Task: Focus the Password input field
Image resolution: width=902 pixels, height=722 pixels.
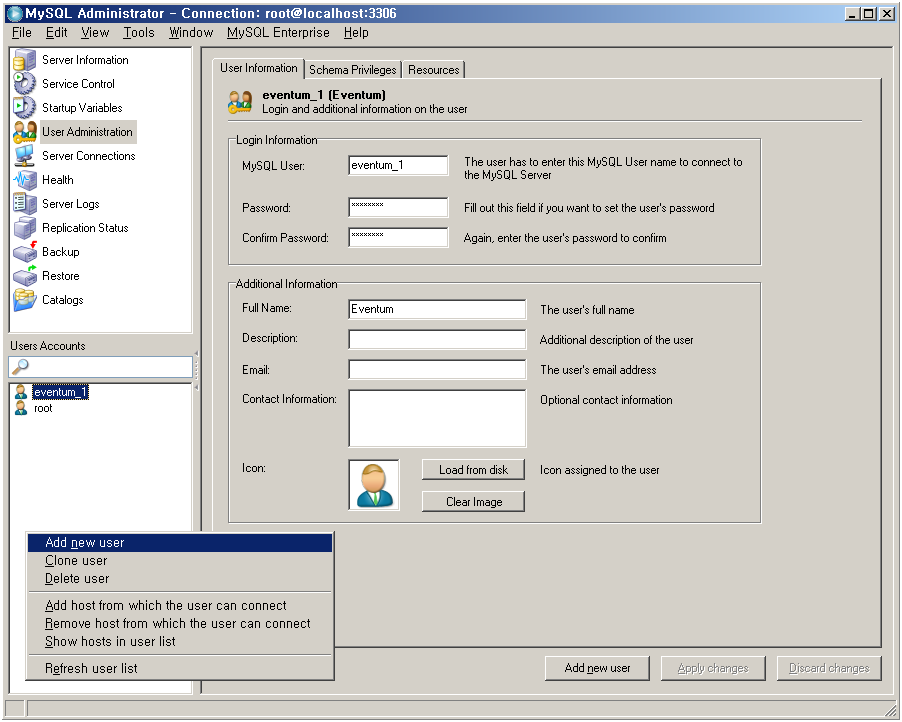Action: pos(398,208)
